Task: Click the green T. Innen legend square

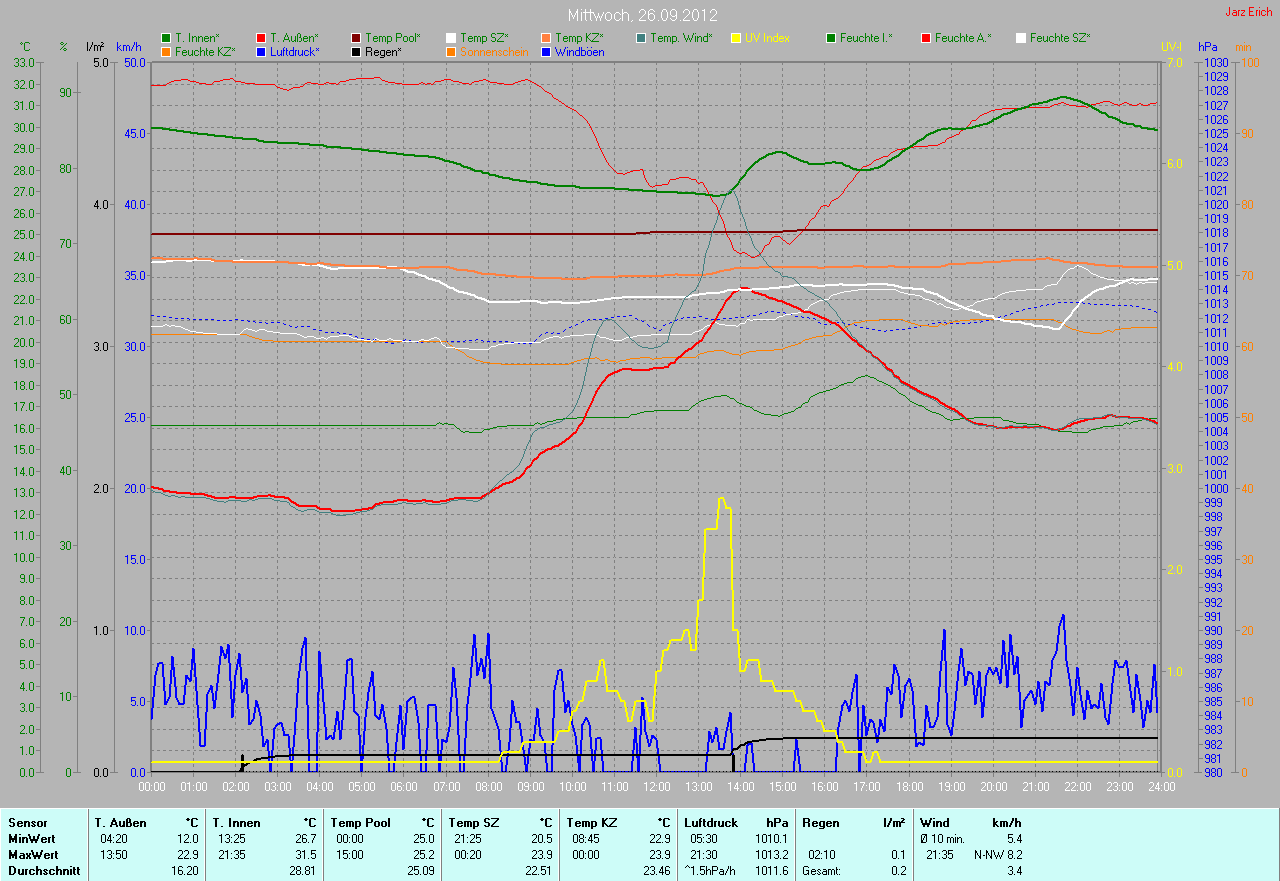Action: (x=166, y=38)
